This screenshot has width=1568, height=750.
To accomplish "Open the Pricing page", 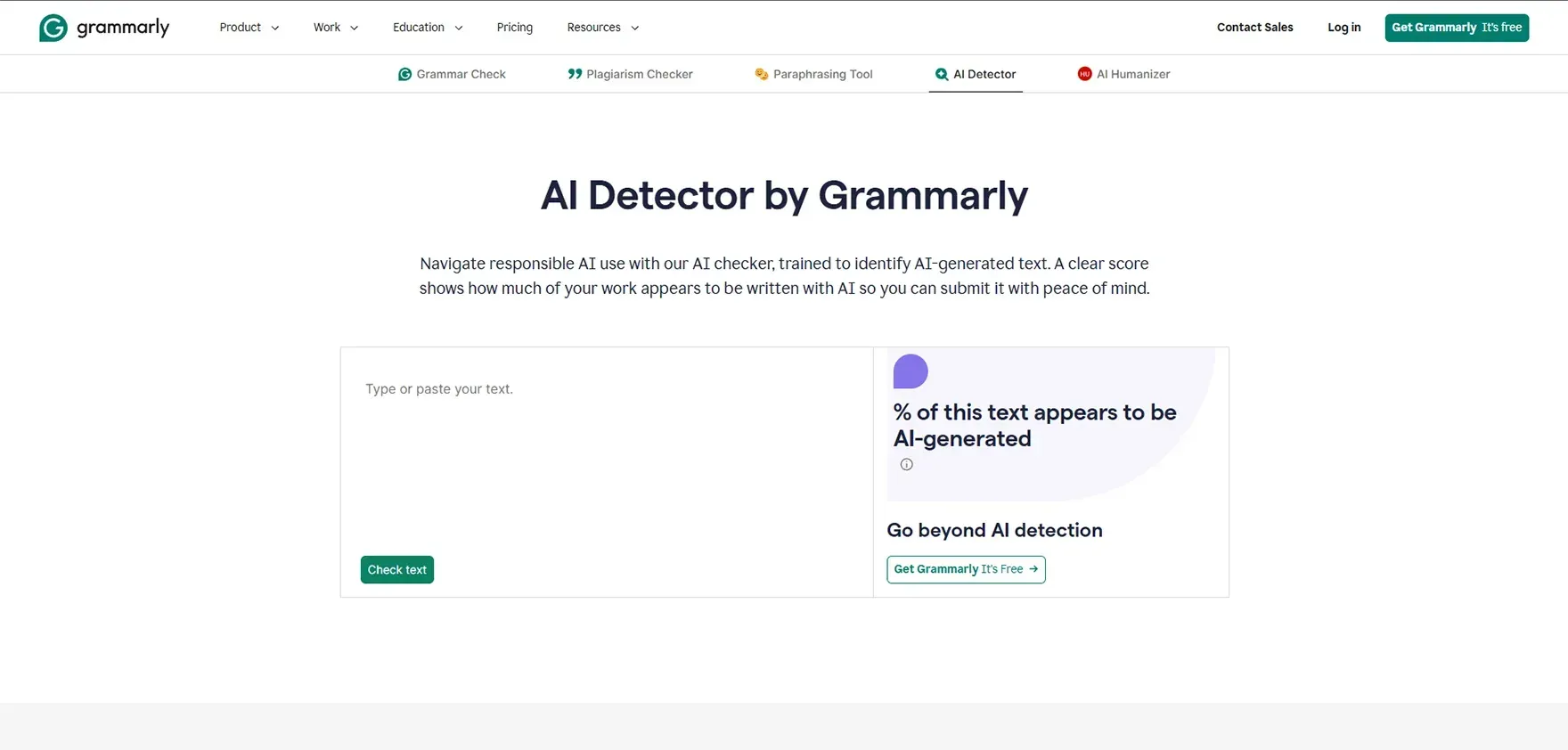I will [515, 28].
